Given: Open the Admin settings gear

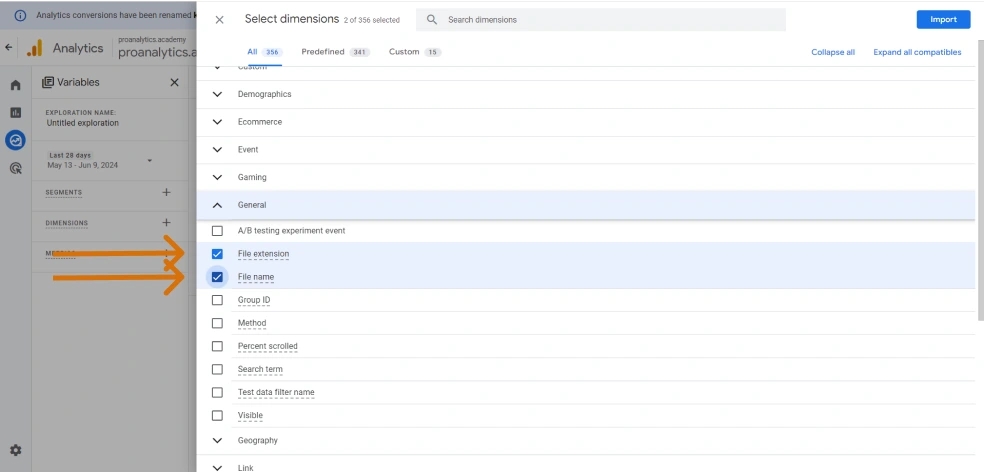Looking at the screenshot, I should tap(16, 450).
